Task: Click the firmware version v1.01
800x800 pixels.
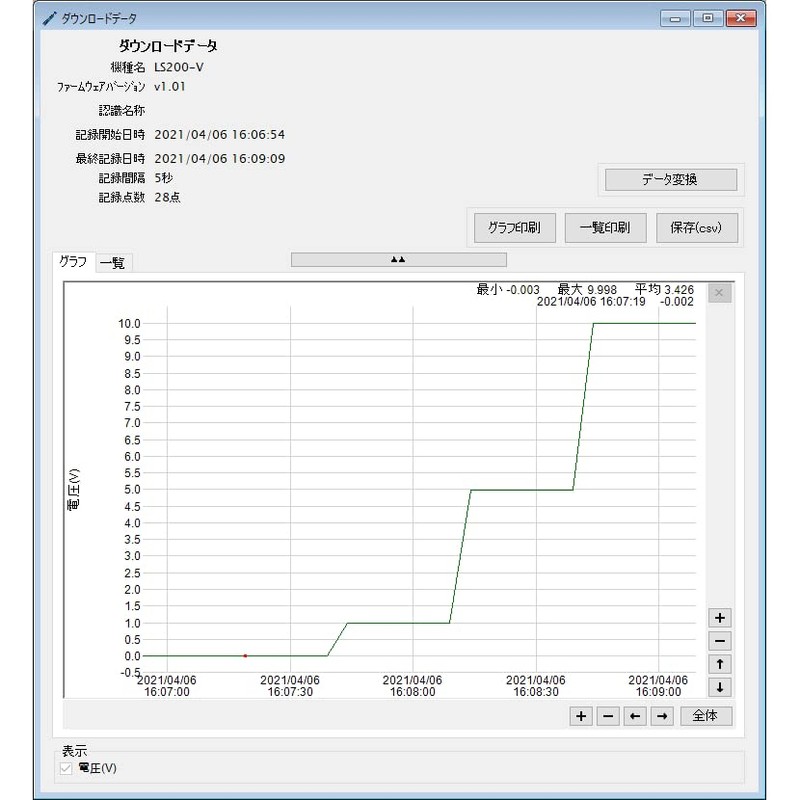Action: (169, 87)
